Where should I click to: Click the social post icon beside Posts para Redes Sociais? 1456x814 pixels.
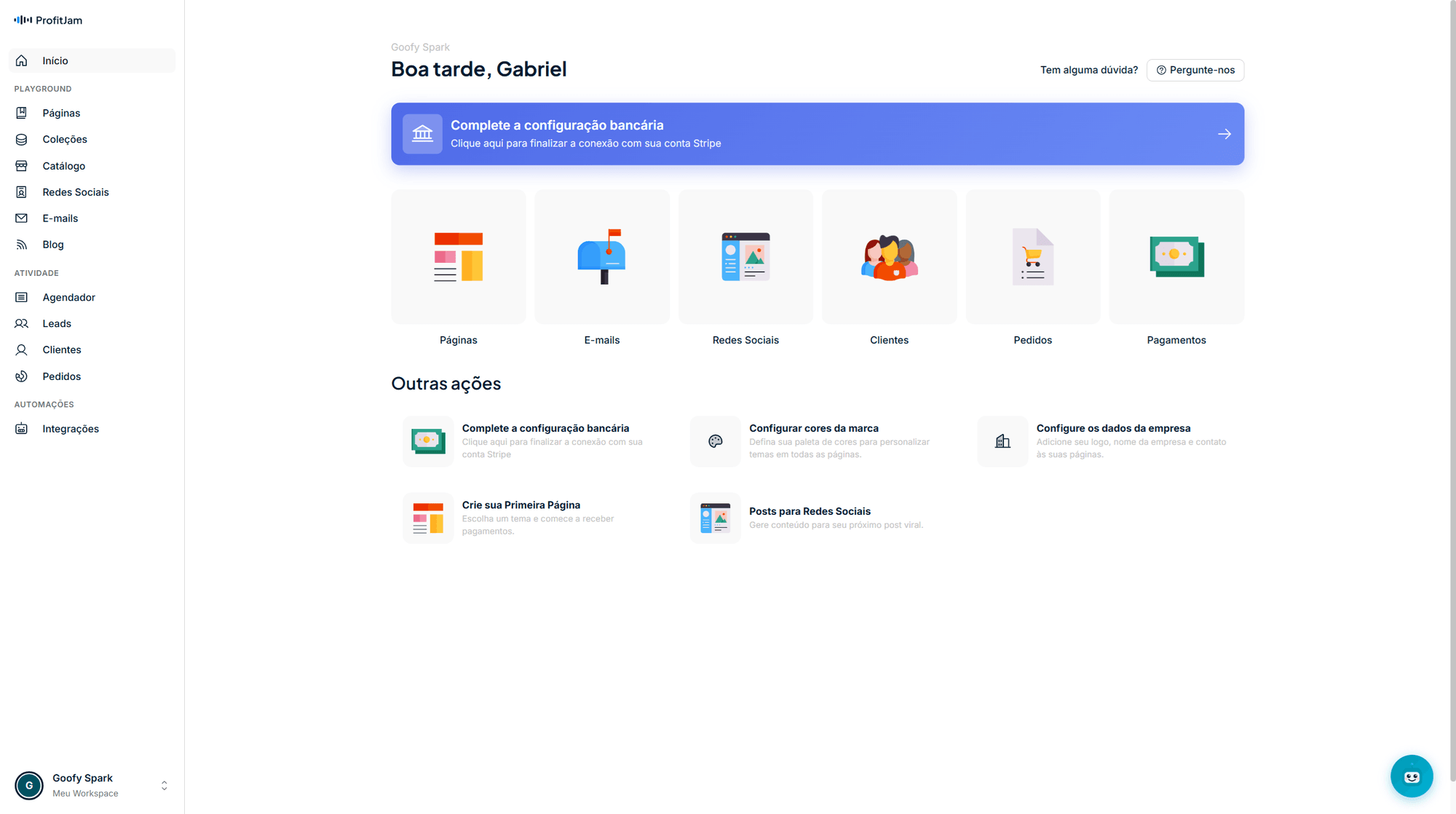[716, 518]
